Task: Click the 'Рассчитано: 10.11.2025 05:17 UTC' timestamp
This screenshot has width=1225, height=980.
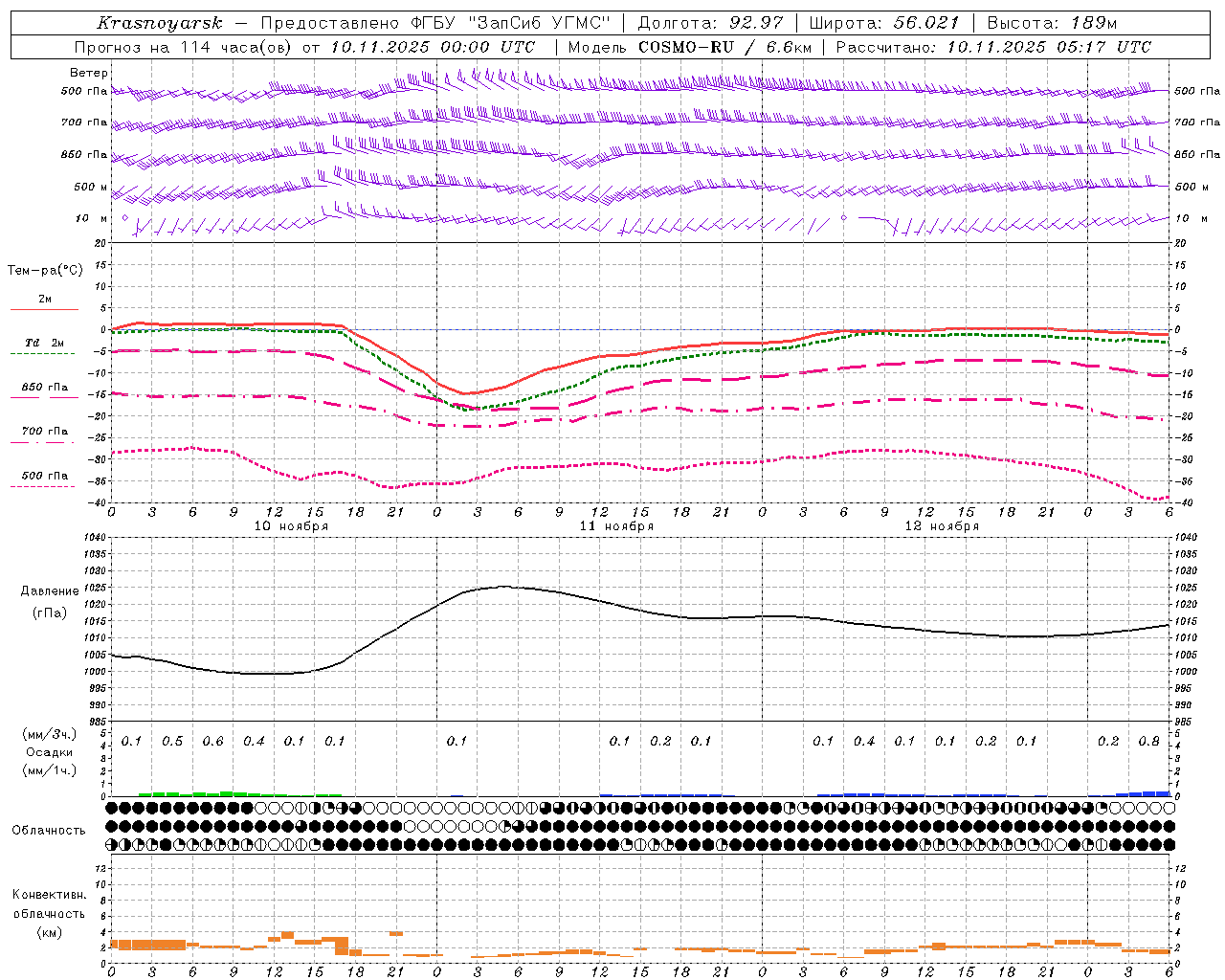Action: click(993, 47)
